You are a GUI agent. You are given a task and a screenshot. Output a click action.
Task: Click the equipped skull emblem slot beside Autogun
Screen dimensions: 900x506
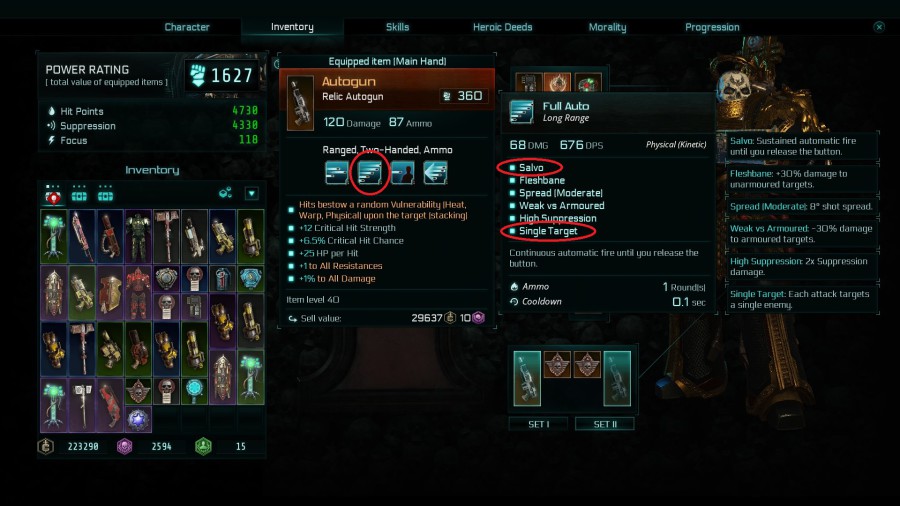(557, 365)
